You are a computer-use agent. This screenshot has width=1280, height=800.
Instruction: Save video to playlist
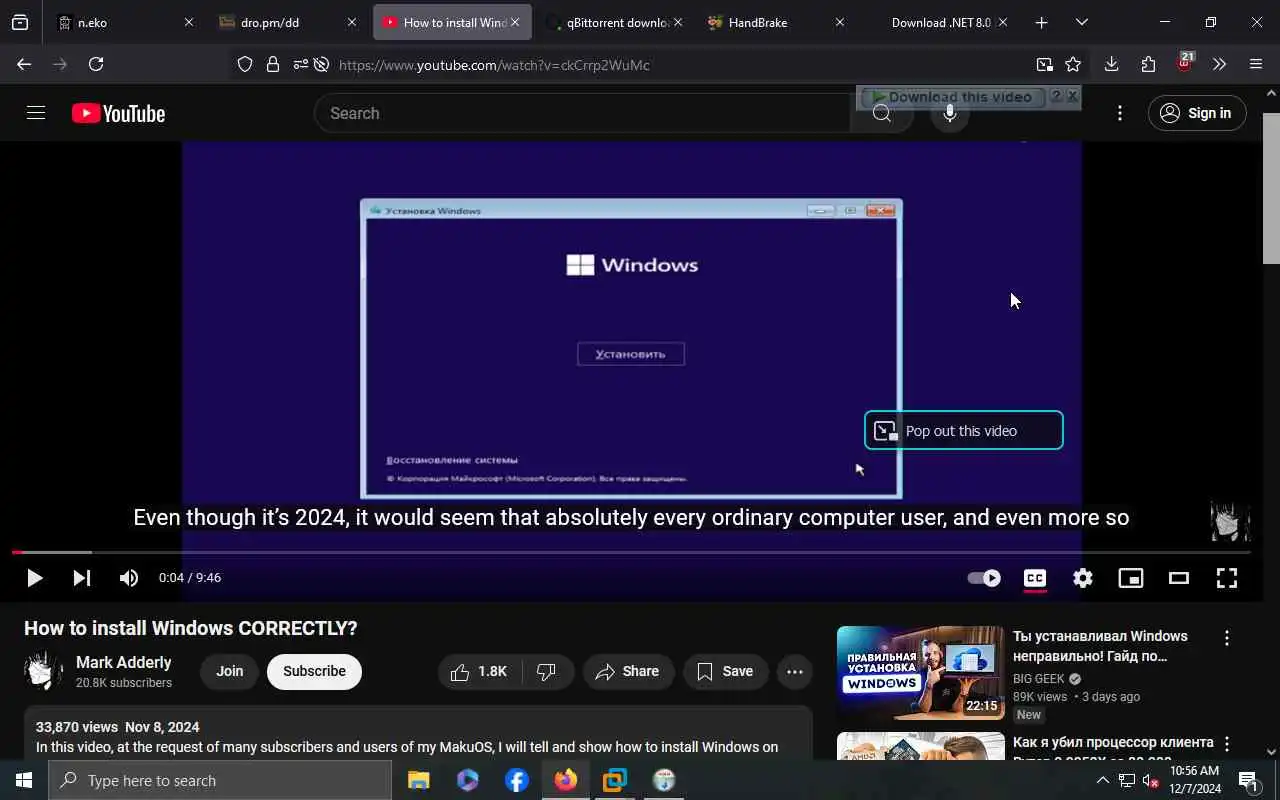(x=726, y=672)
